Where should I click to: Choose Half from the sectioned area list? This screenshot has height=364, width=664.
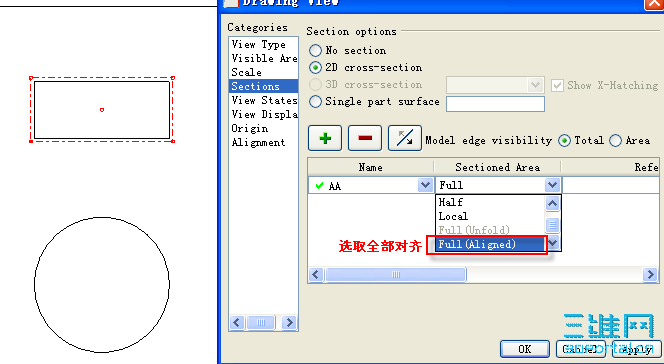490,202
